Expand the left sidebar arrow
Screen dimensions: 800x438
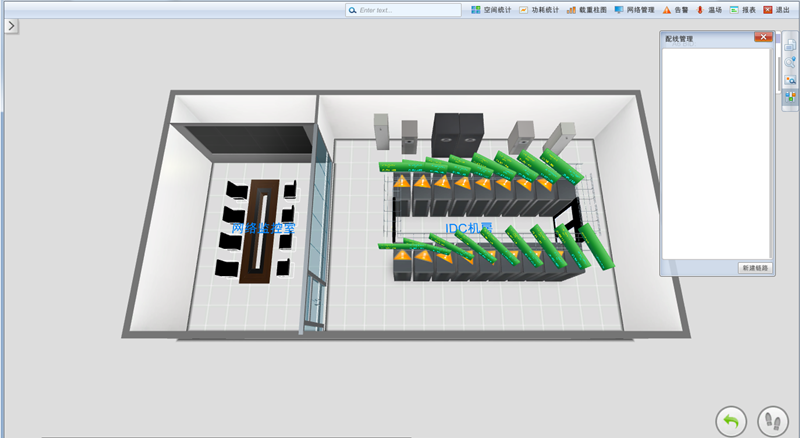click(x=11, y=26)
